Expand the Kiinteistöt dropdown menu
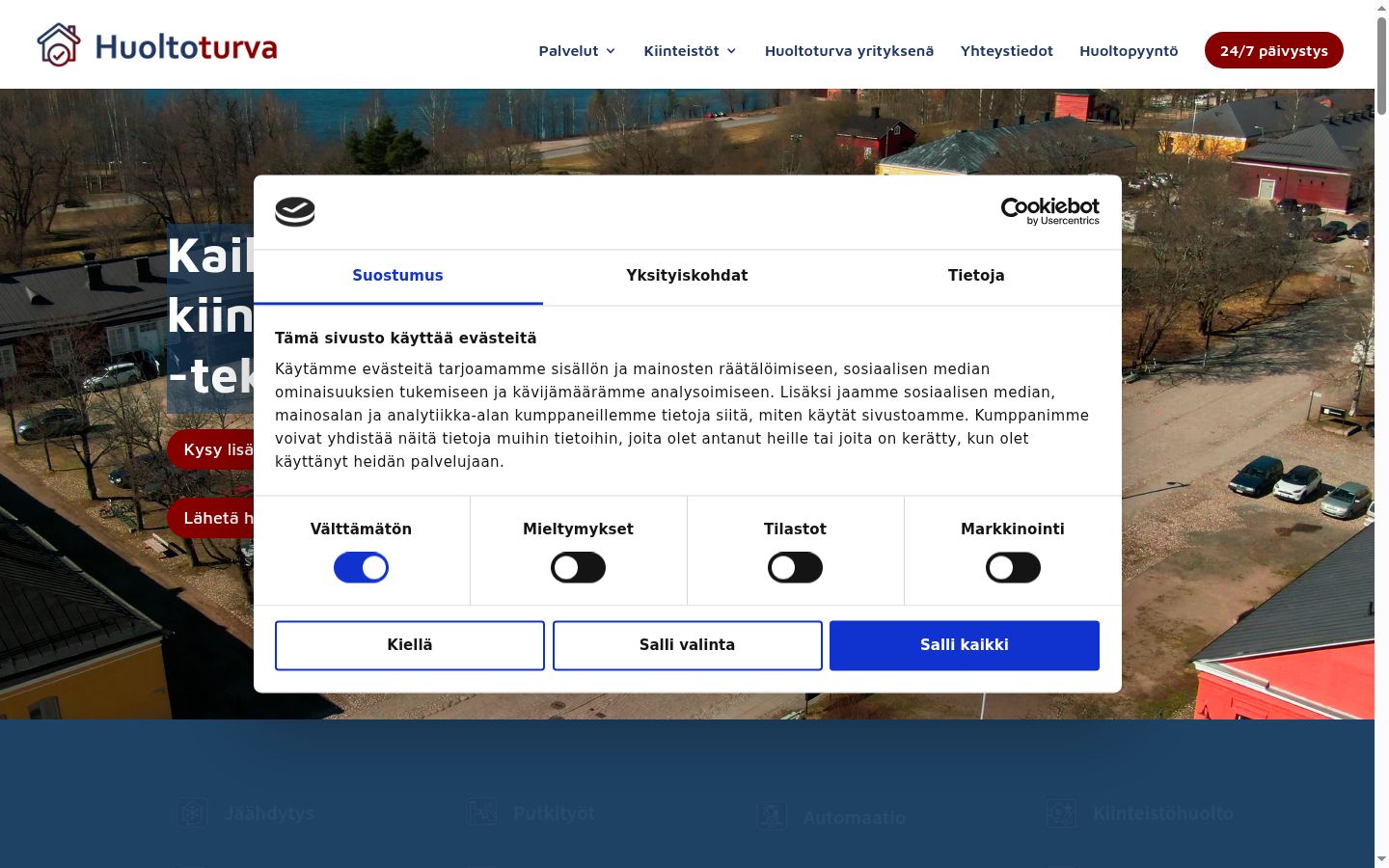The height and width of the screenshot is (868, 1389). (690, 51)
